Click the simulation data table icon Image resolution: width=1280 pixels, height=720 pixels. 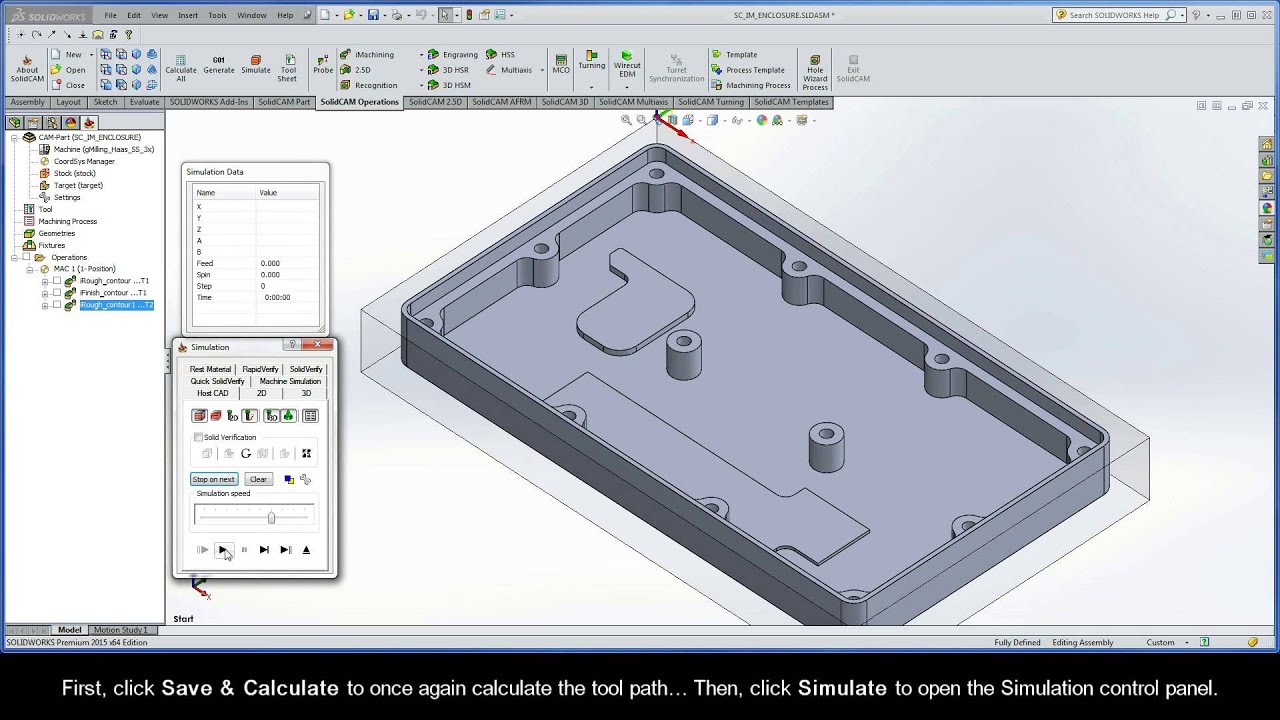(310, 416)
